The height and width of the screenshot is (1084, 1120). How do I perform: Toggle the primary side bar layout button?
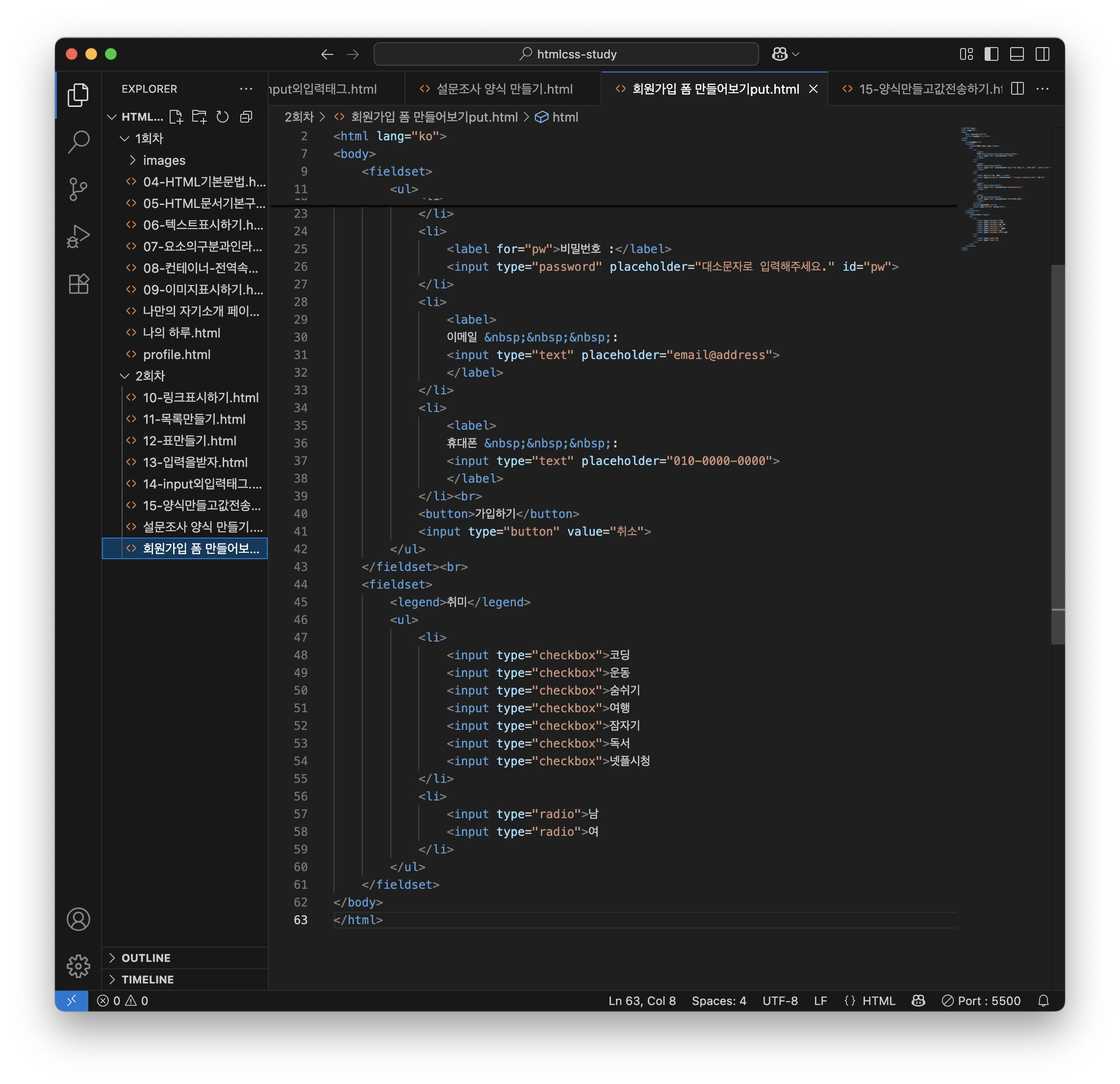992,54
